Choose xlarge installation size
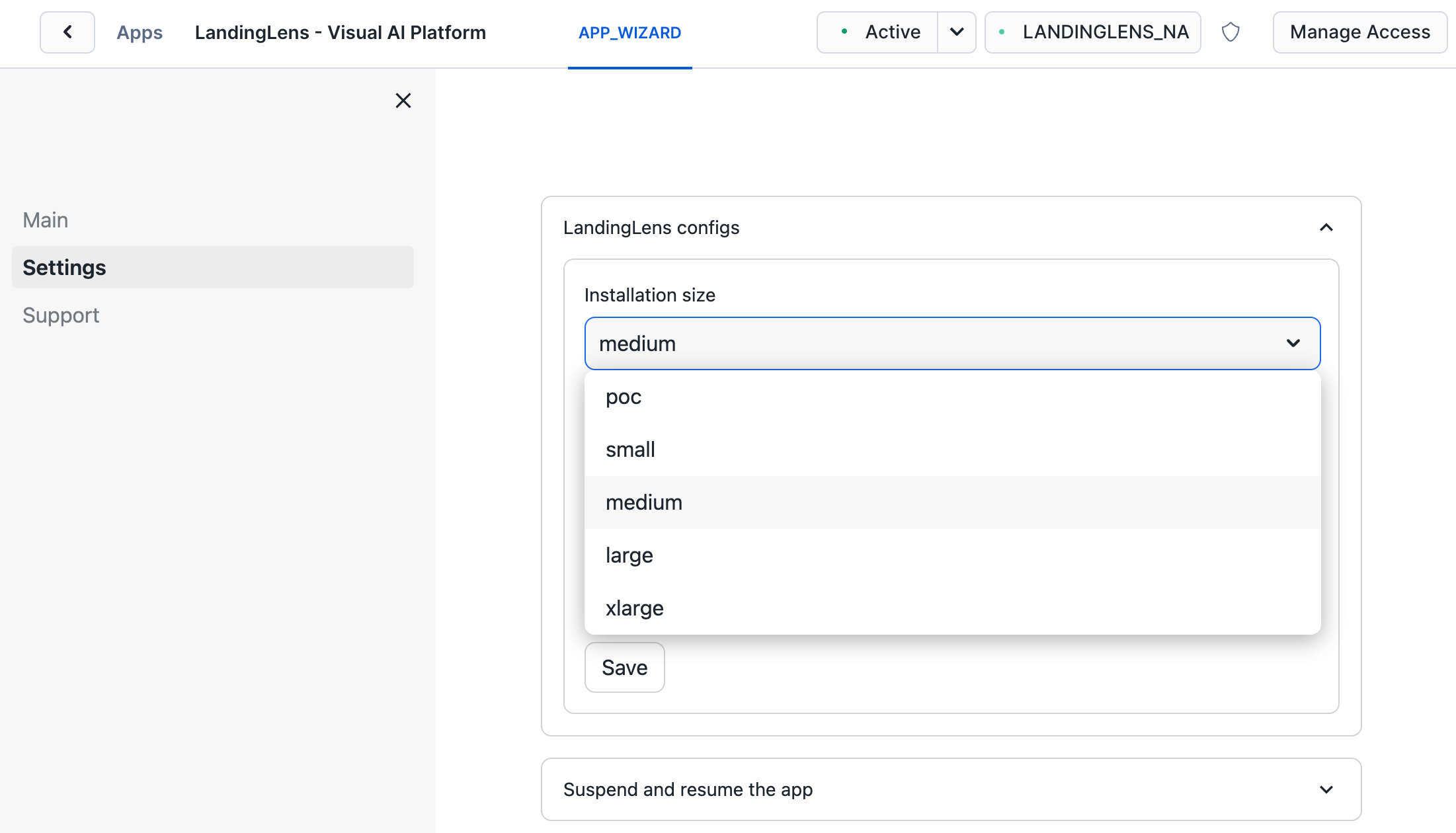 pos(634,608)
